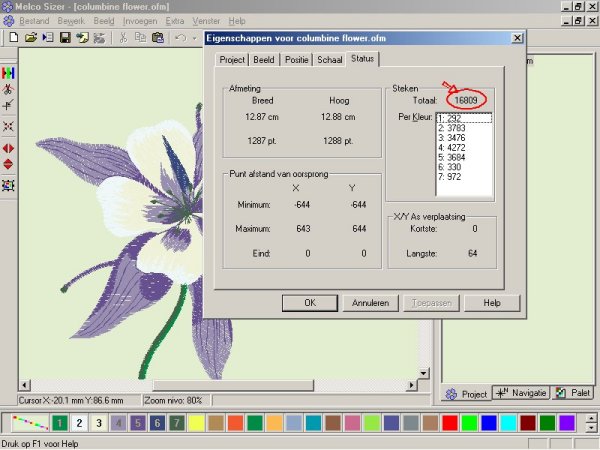Open the Navigatie panel tab
The width and height of the screenshot is (600, 450).
coord(521,393)
